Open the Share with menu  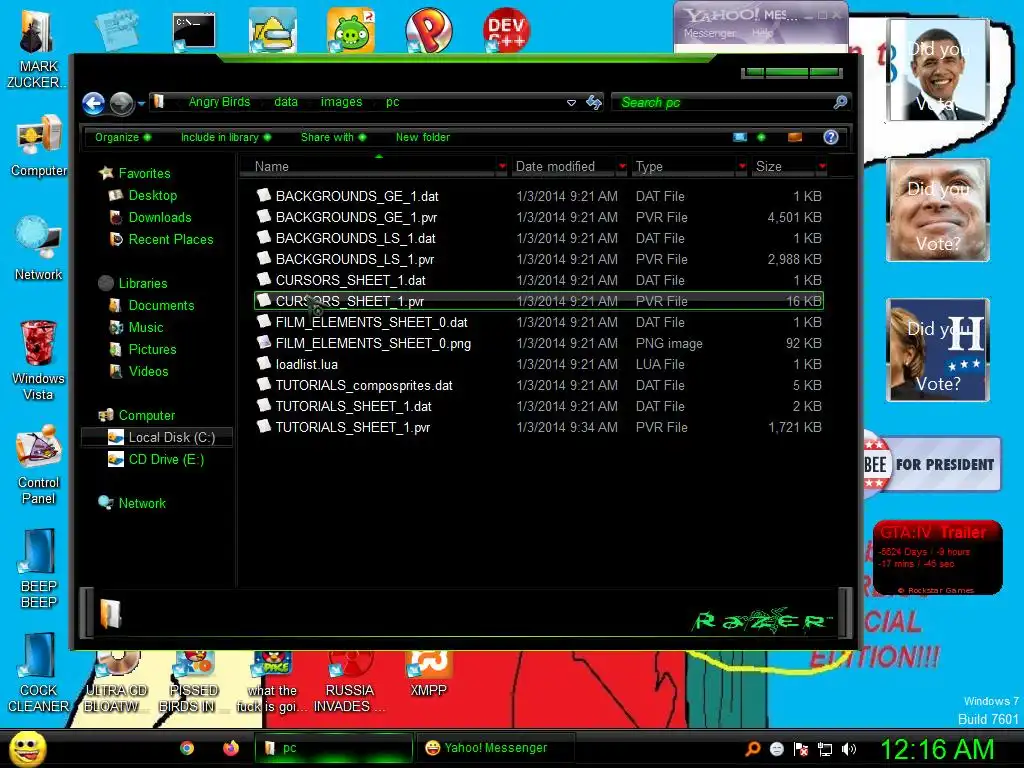pos(333,137)
